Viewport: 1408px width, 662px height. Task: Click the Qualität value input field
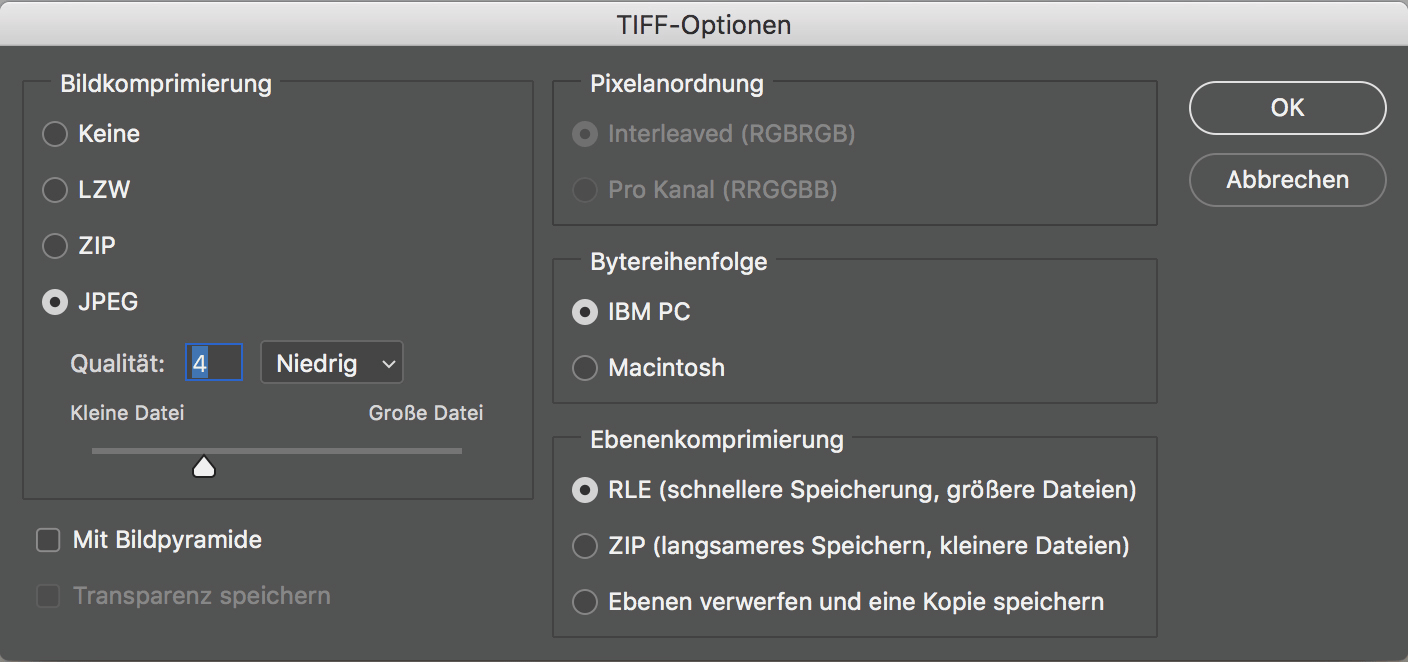tap(213, 362)
